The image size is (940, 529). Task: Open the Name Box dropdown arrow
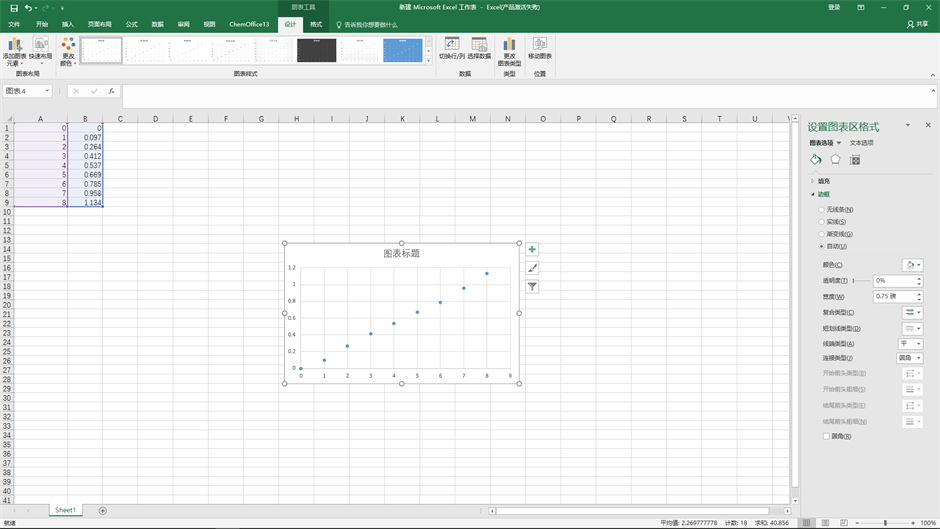[47, 91]
